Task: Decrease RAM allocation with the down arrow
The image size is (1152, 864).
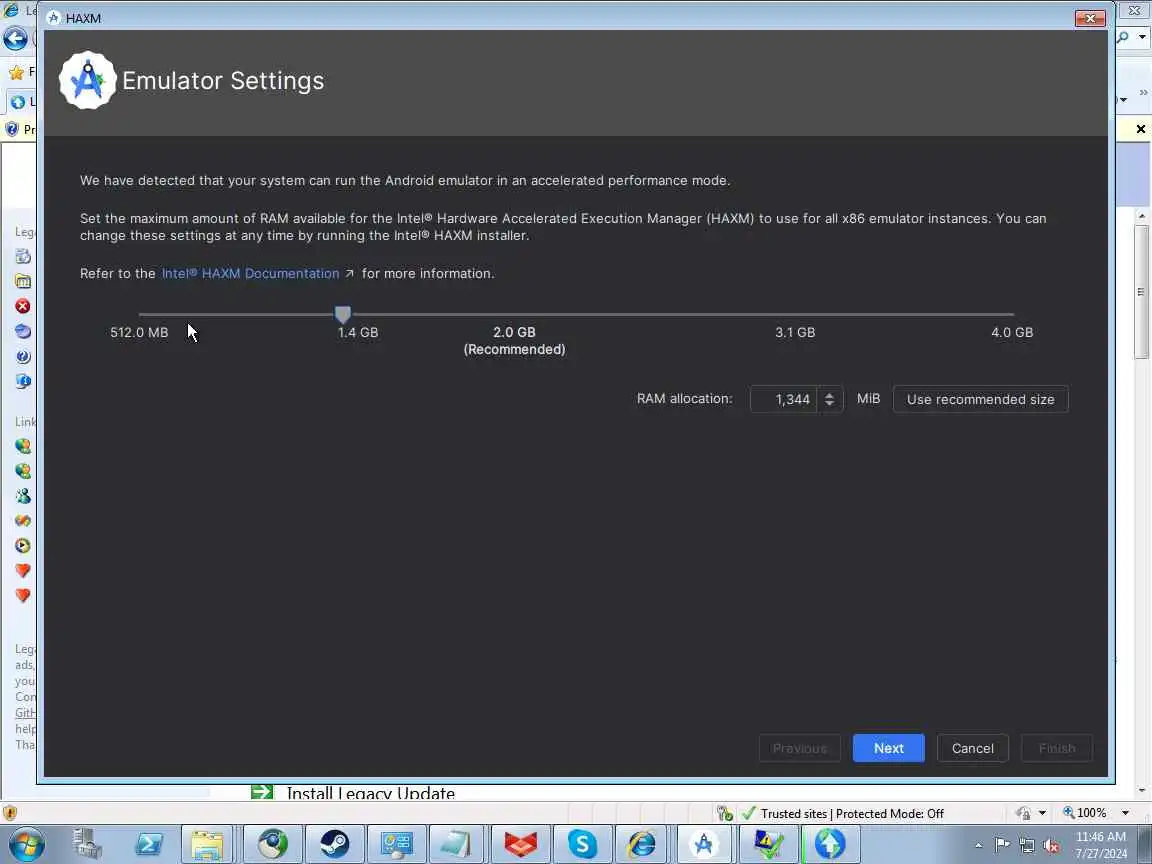Action: 829,403
